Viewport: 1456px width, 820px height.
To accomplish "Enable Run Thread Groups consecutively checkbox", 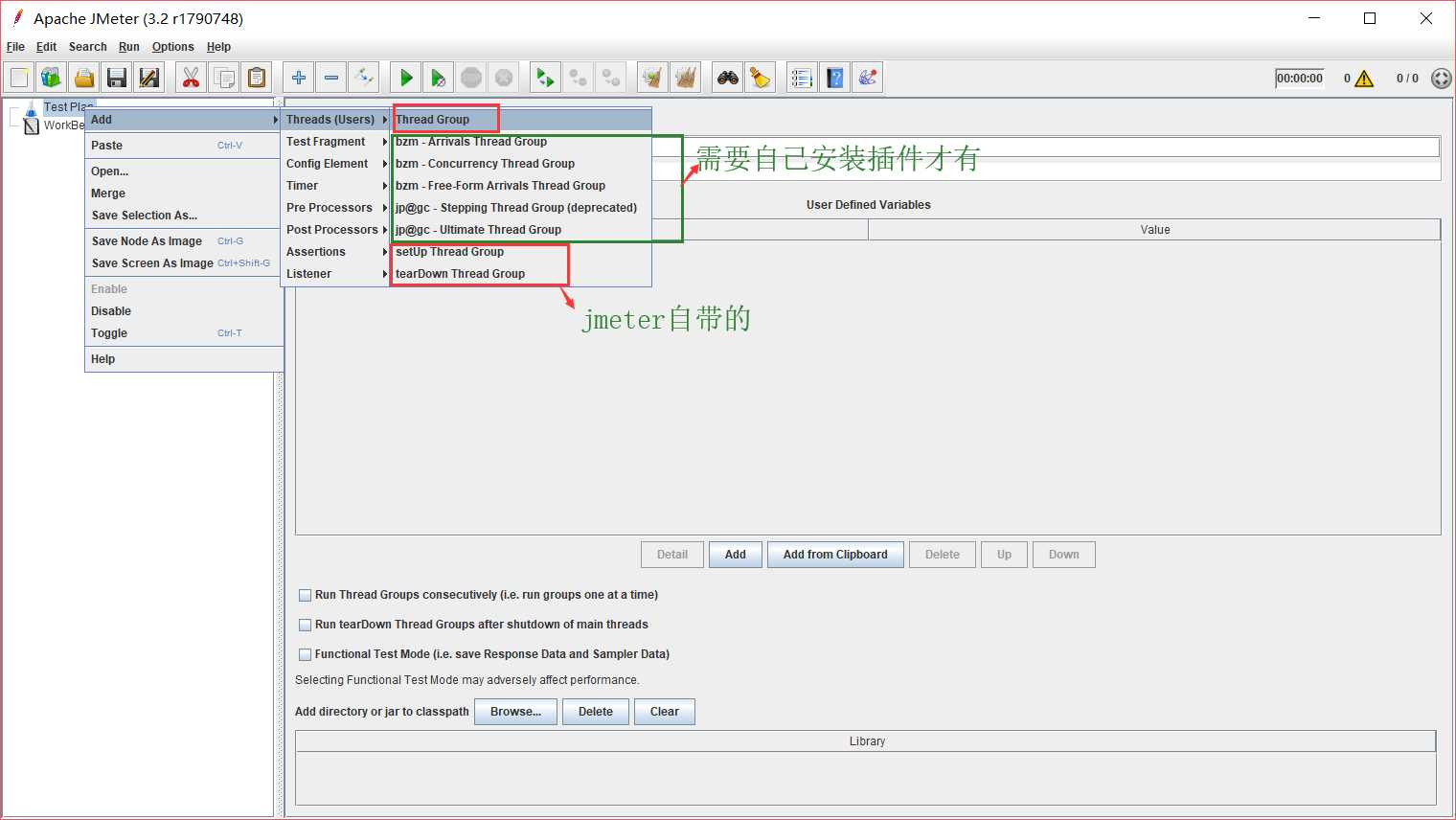I will (x=306, y=595).
